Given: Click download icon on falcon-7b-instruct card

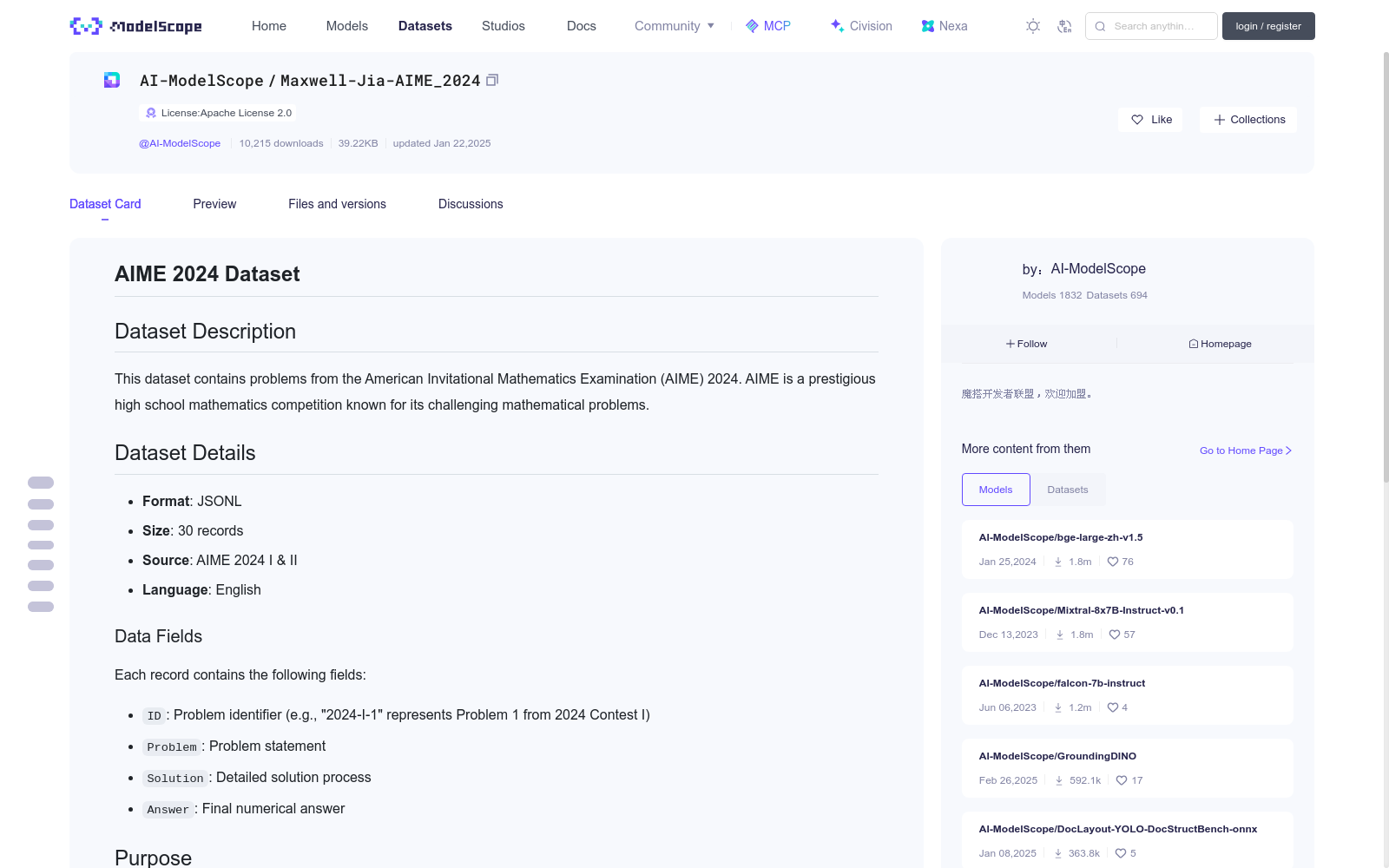Looking at the screenshot, I should (x=1058, y=707).
